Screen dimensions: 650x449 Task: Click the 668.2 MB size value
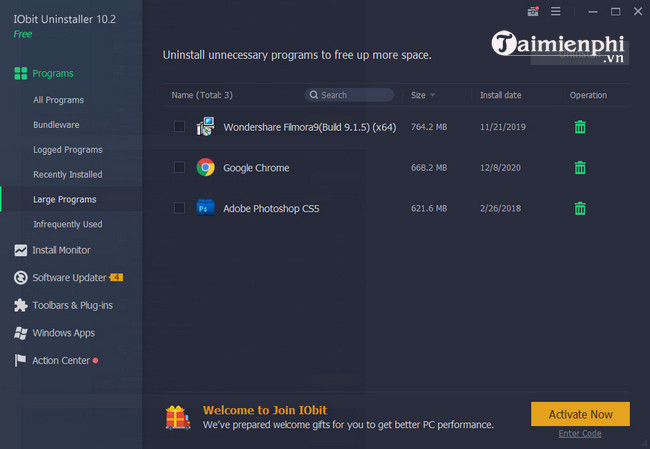click(x=429, y=167)
